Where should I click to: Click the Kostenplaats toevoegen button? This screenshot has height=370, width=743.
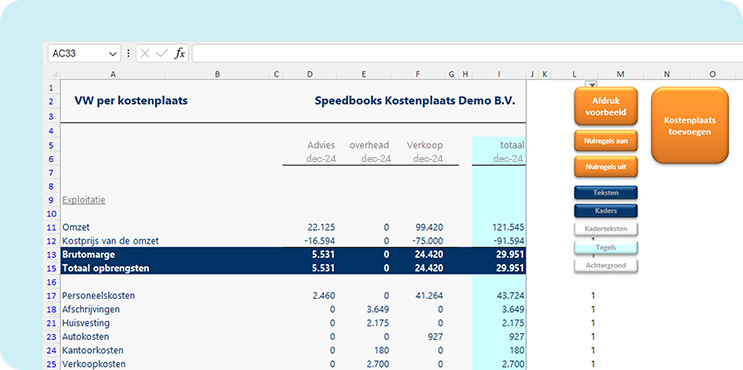[689, 126]
